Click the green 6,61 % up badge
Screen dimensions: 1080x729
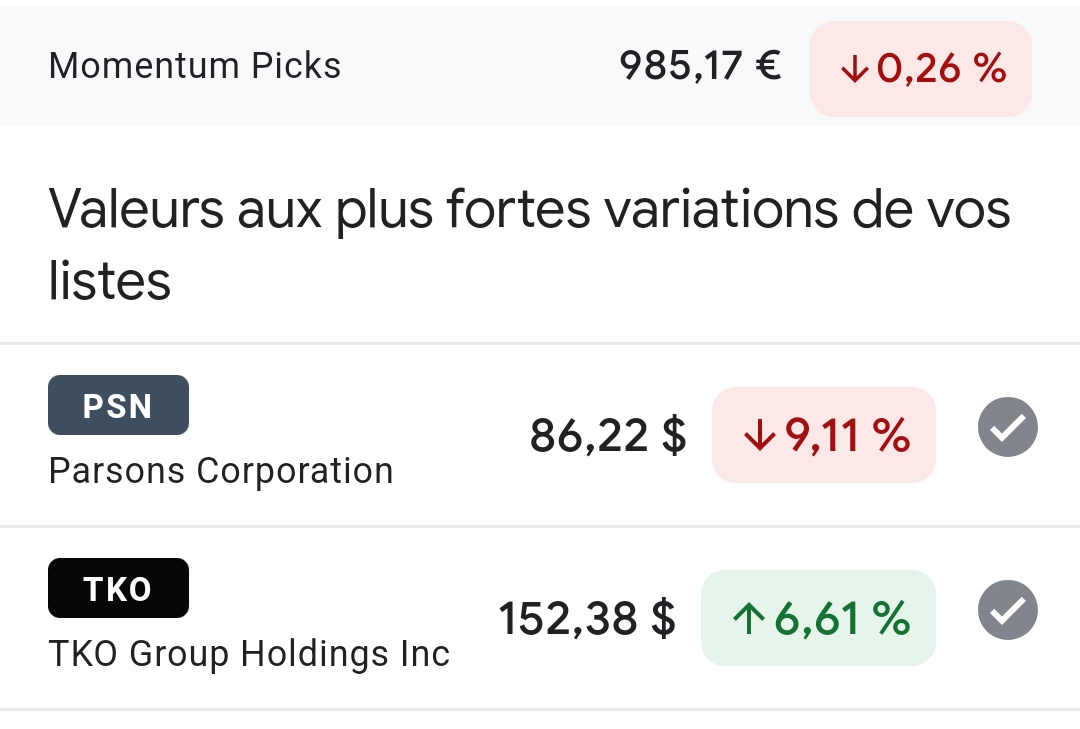(x=818, y=617)
